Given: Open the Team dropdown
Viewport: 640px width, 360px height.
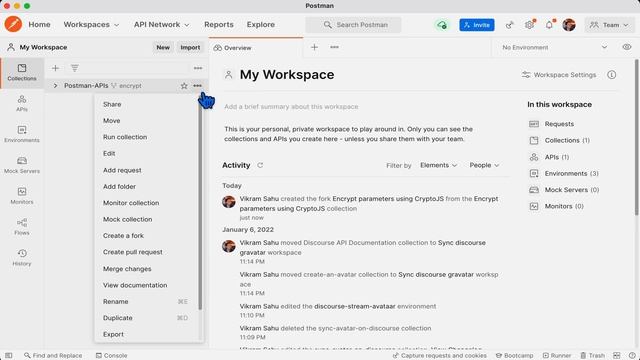Looking at the screenshot, I should (x=609, y=25).
